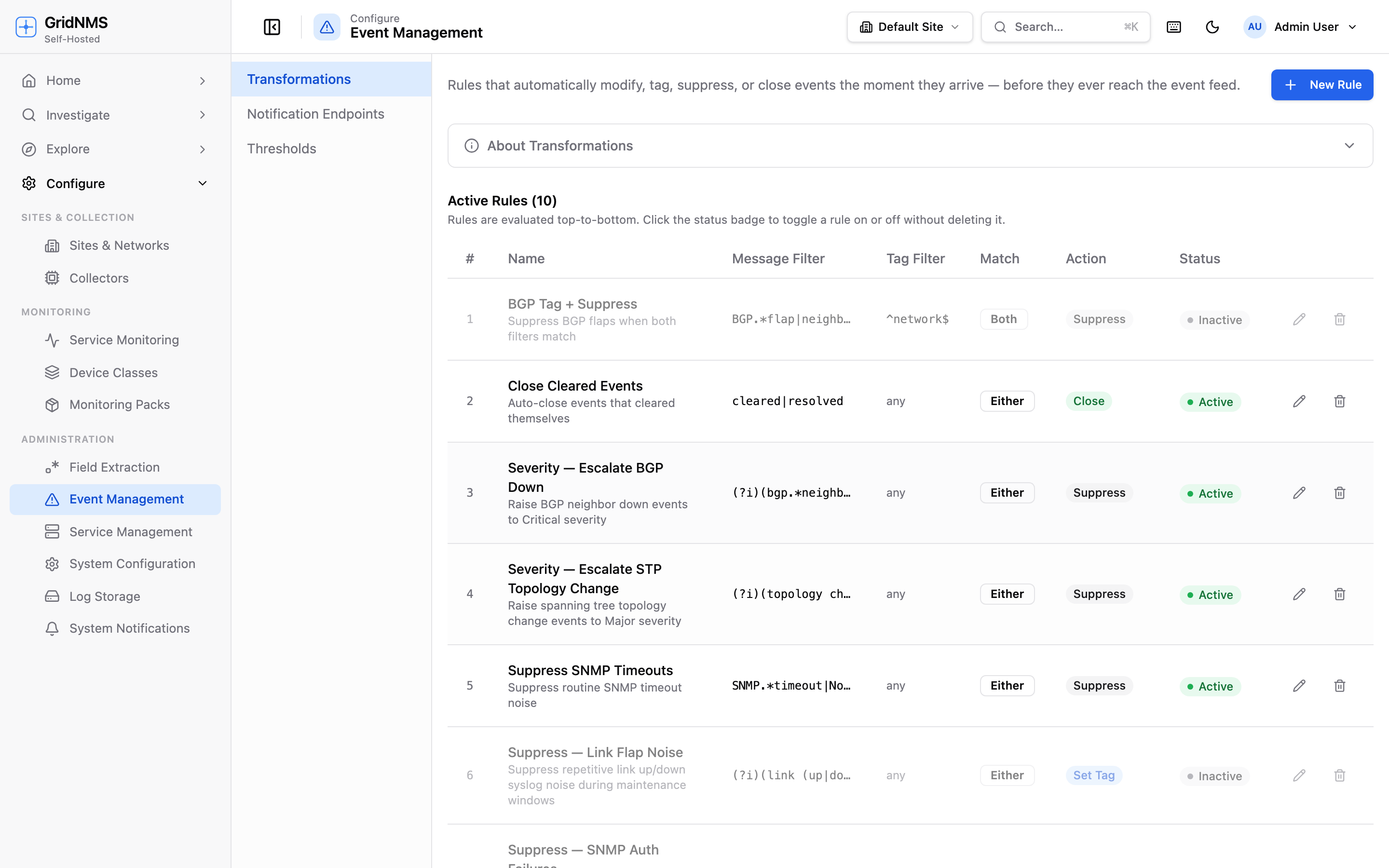The image size is (1389, 868).
Task: Click the Suppress SNMP Timeouts rule name
Action: (x=590, y=670)
